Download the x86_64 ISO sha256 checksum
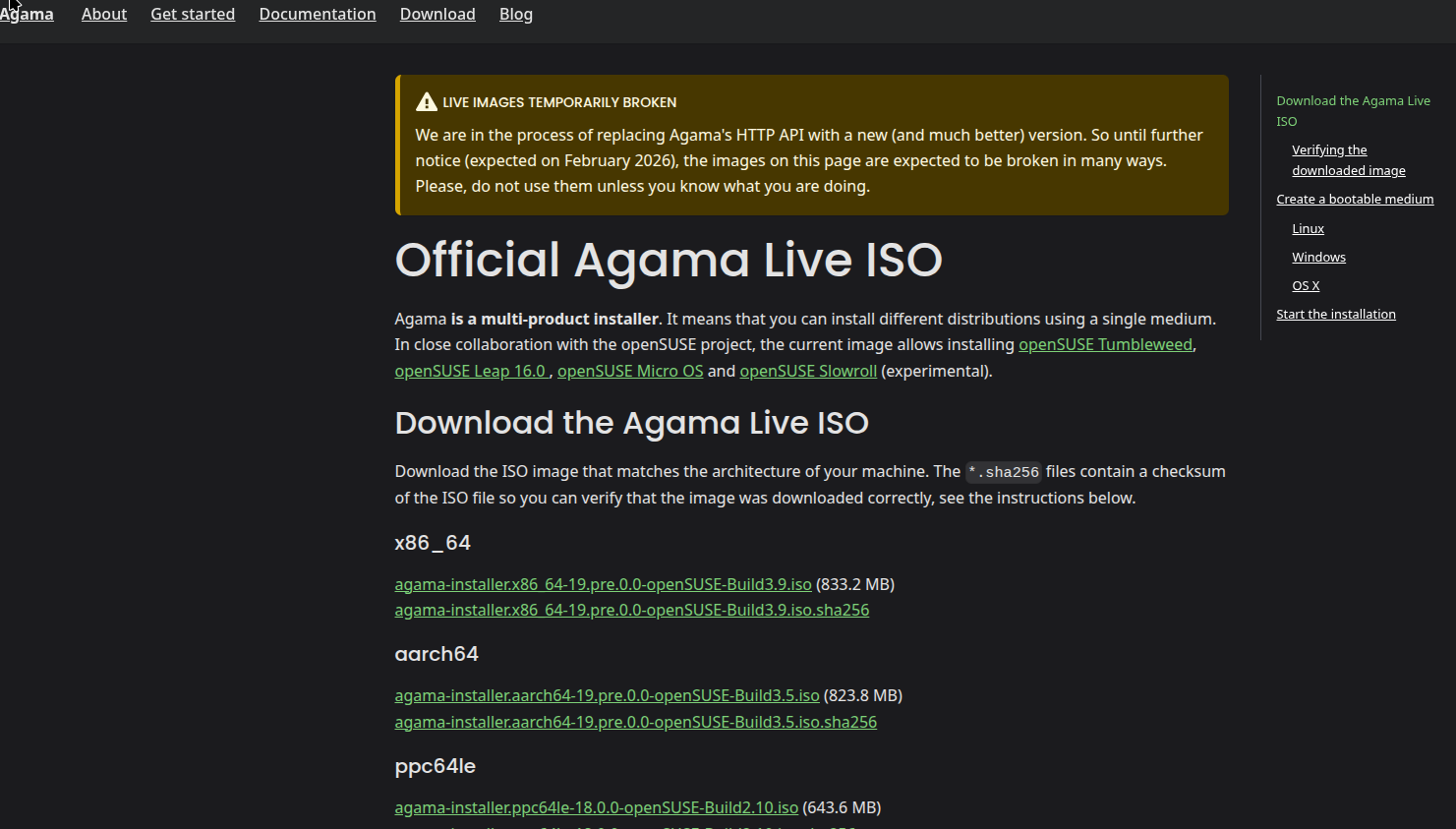 click(631, 610)
